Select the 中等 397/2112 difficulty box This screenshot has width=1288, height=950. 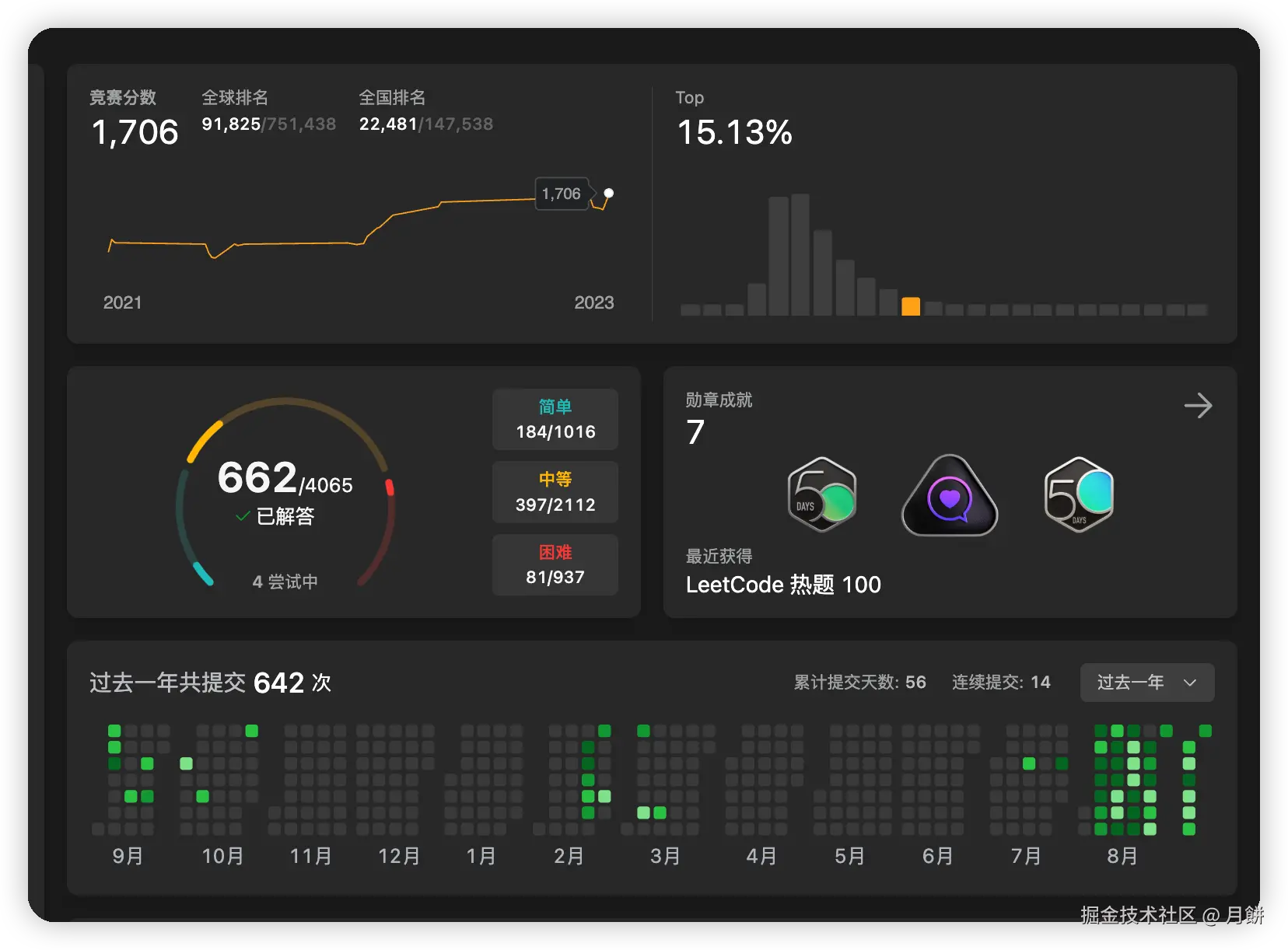[x=555, y=492]
